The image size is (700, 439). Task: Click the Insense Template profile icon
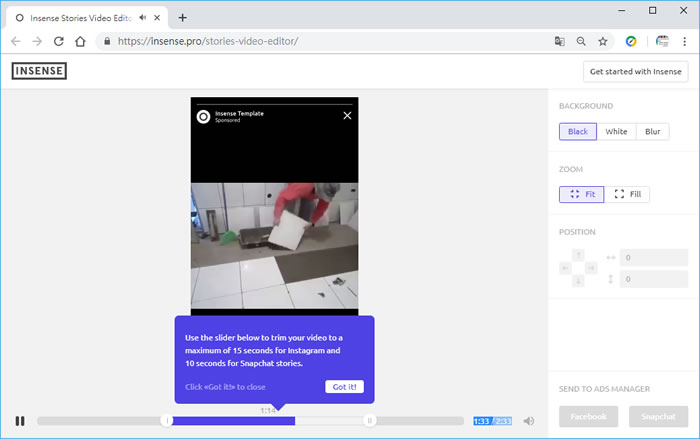point(203,117)
